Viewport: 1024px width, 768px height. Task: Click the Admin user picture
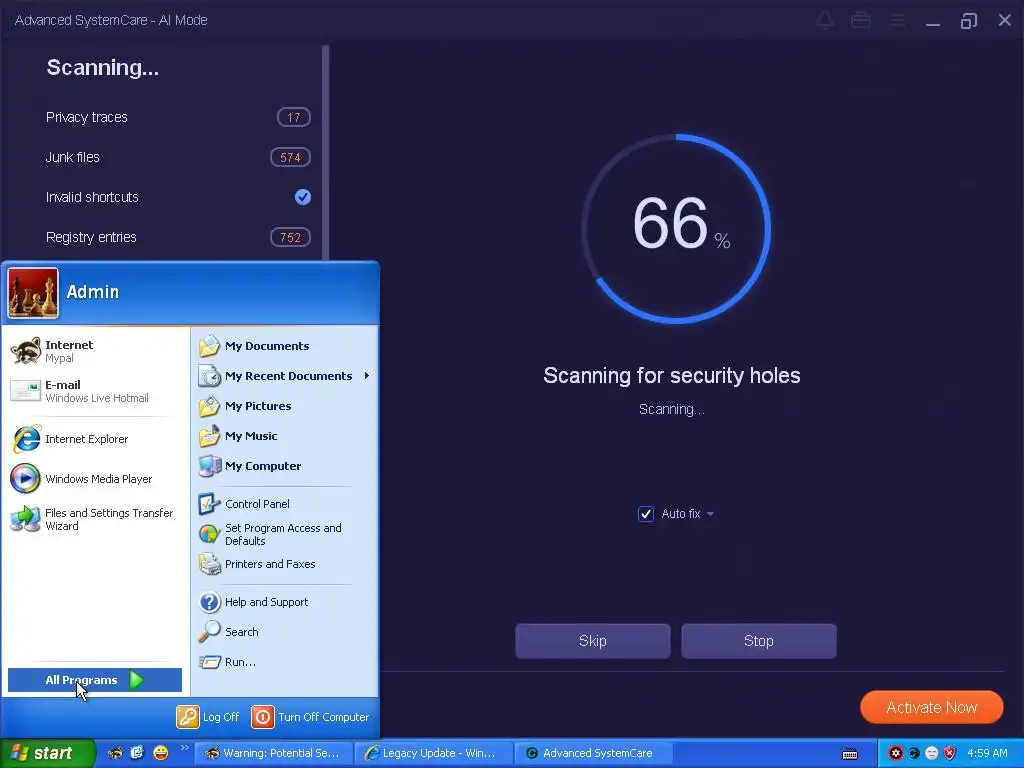click(33, 293)
